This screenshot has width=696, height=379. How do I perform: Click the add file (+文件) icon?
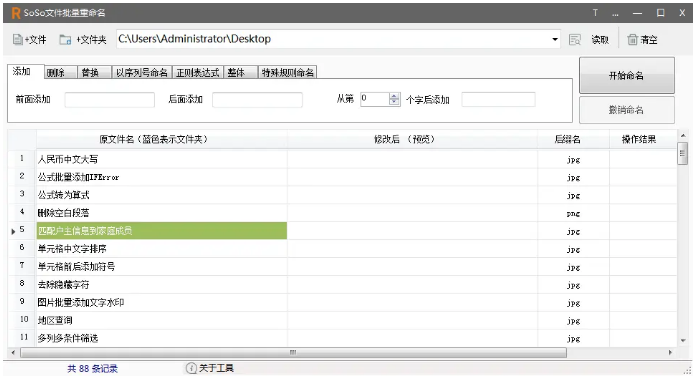point(17,39)
